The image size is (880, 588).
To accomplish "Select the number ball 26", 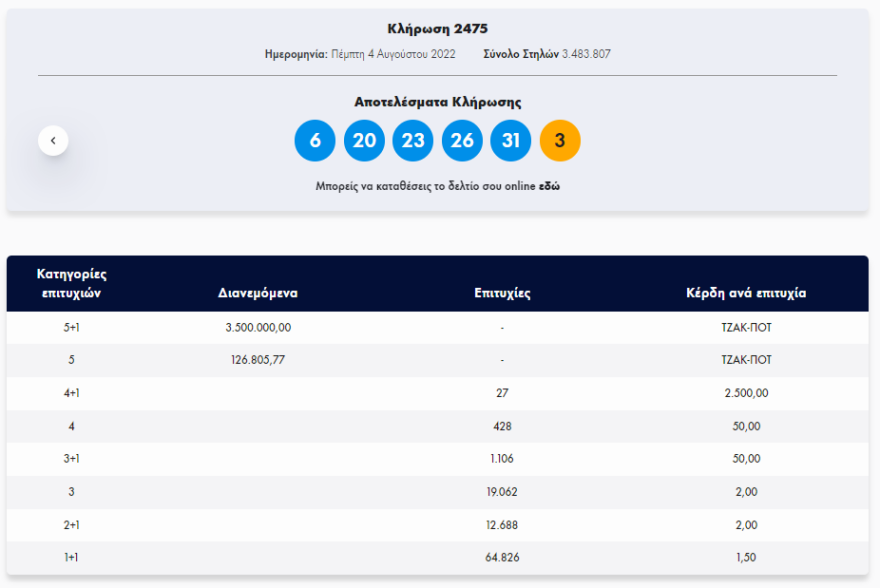I will 461,140.
